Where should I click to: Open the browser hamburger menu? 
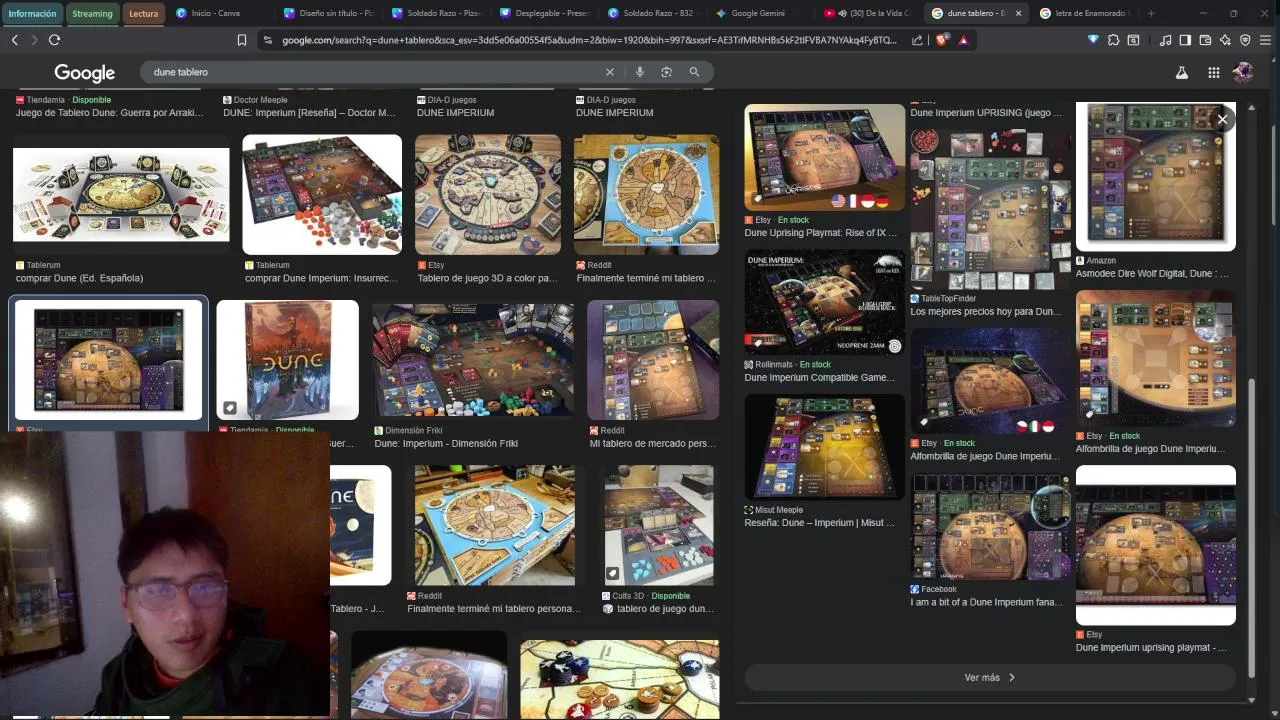(x=1265, y=40)
